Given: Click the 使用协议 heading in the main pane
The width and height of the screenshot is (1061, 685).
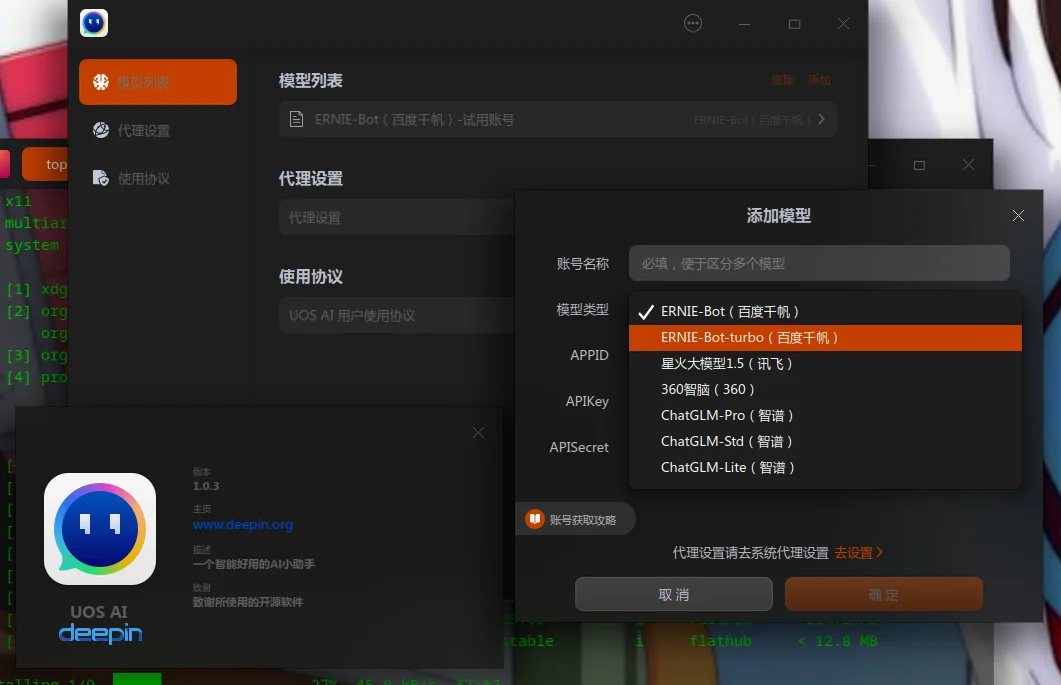Looking at the screenshot, I should 311,277.
